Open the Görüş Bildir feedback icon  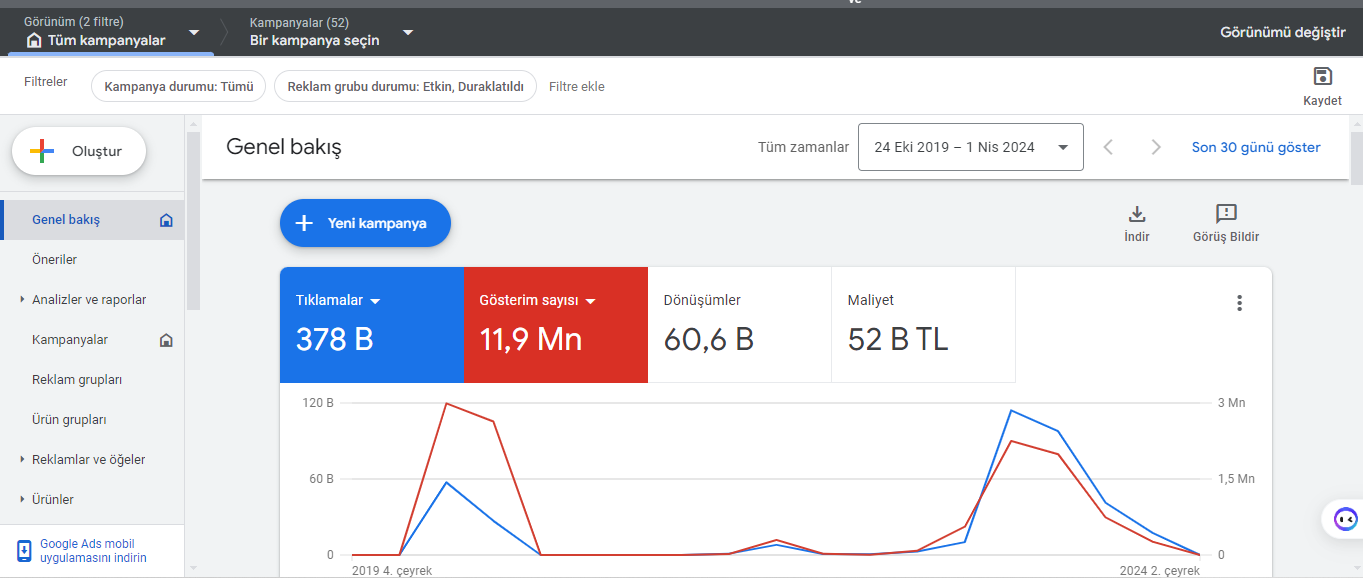pos(1225,214)
